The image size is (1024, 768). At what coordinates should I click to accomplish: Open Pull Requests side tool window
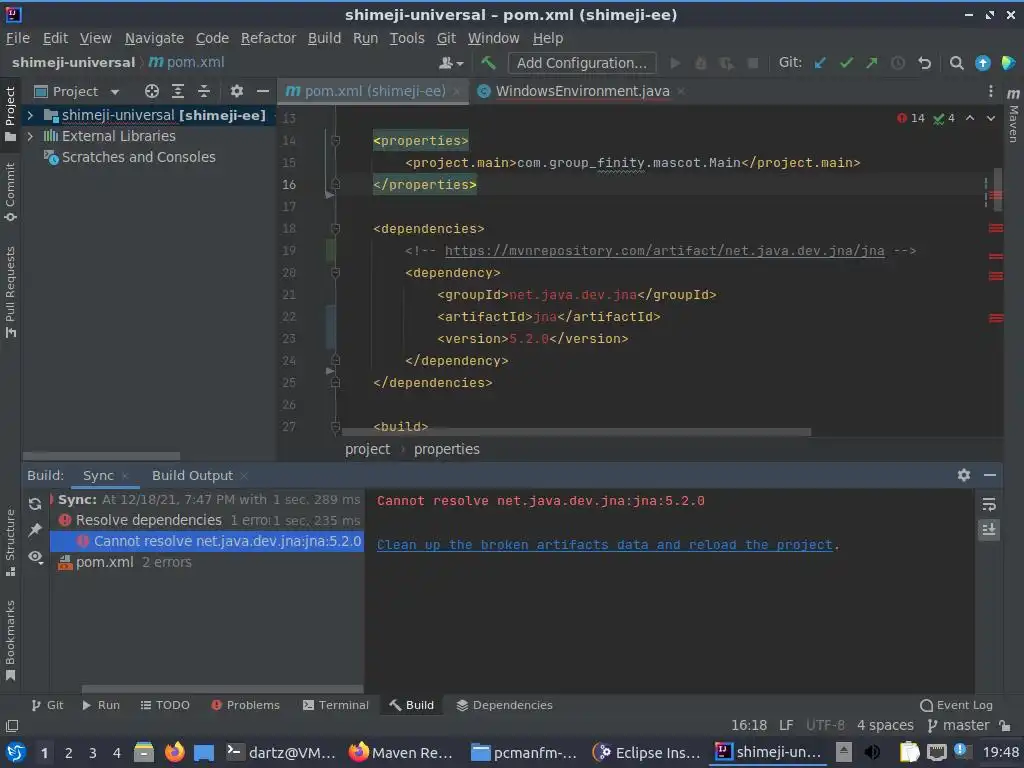pos(10,292)
